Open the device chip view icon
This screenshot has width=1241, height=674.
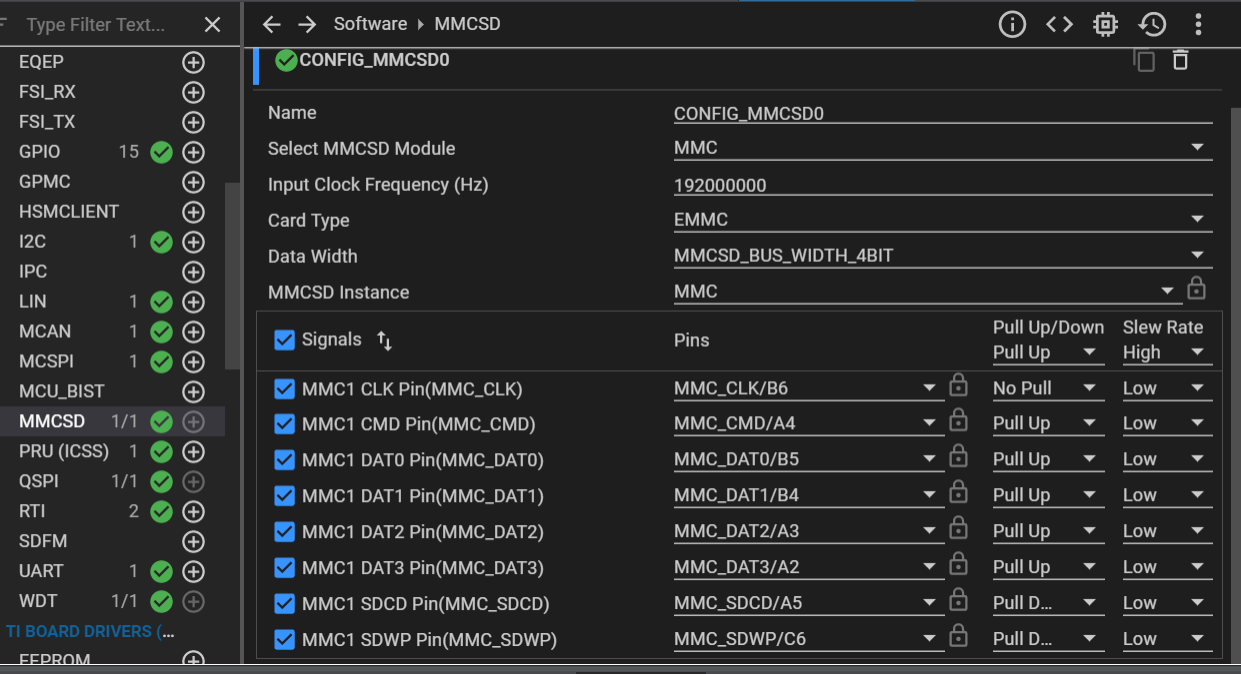(x=1105, y=24)
